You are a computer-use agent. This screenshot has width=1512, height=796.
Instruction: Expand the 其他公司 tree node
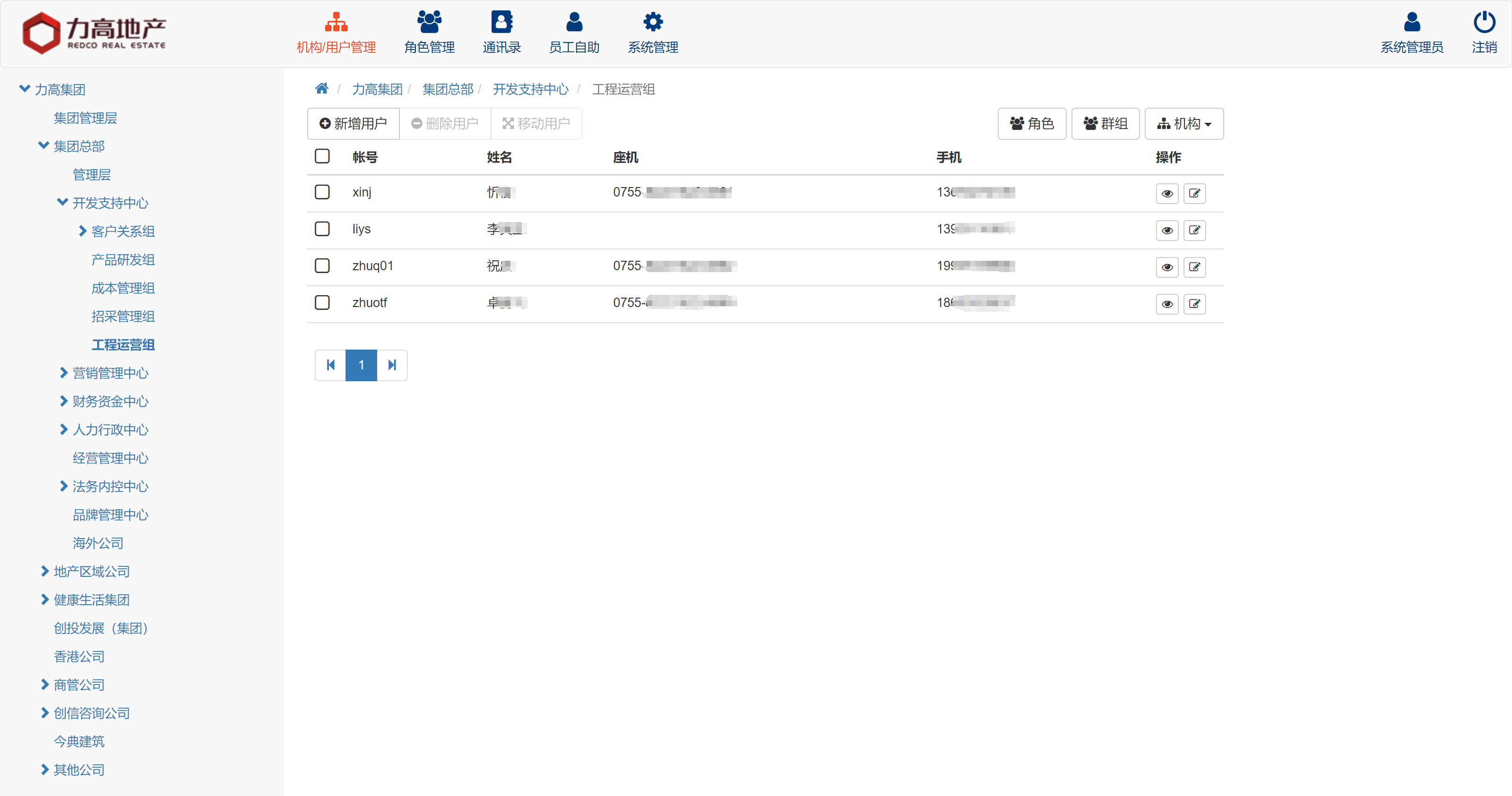44,769
